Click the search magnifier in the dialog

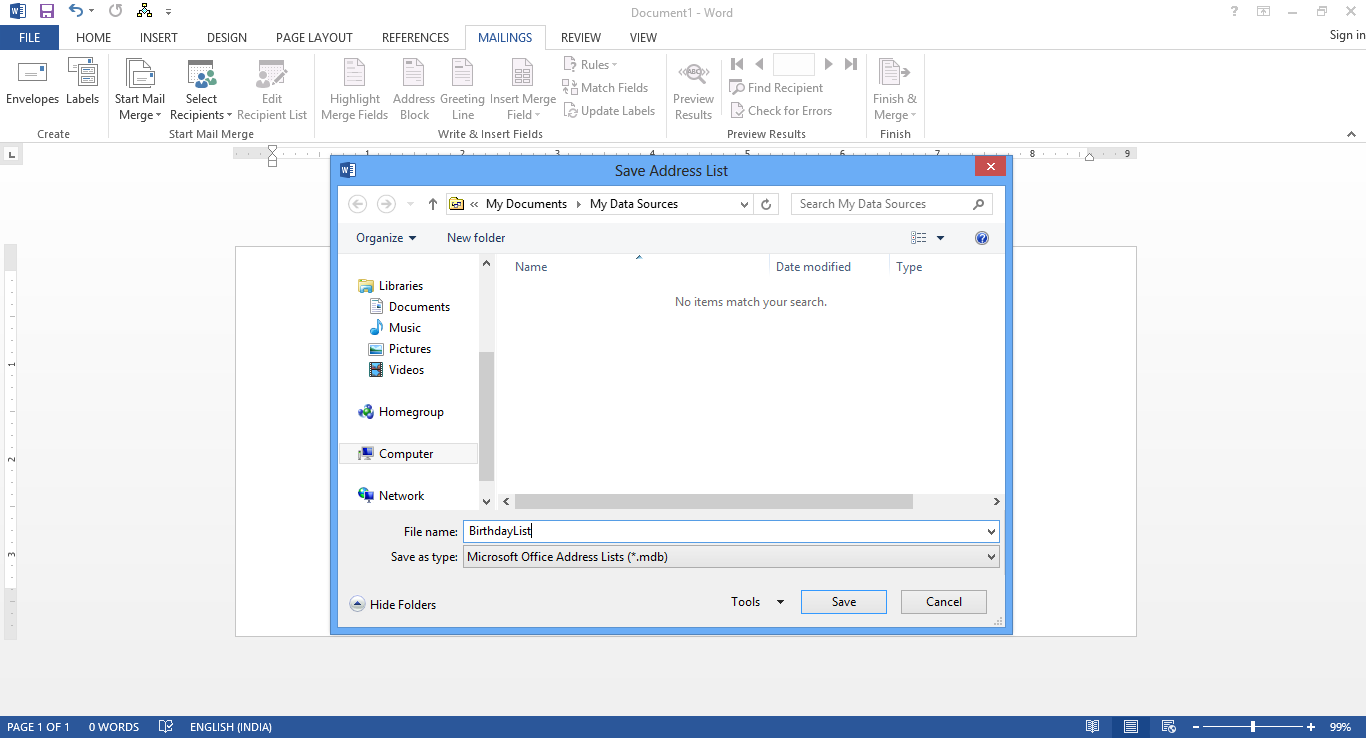click(x=979, y=204)
